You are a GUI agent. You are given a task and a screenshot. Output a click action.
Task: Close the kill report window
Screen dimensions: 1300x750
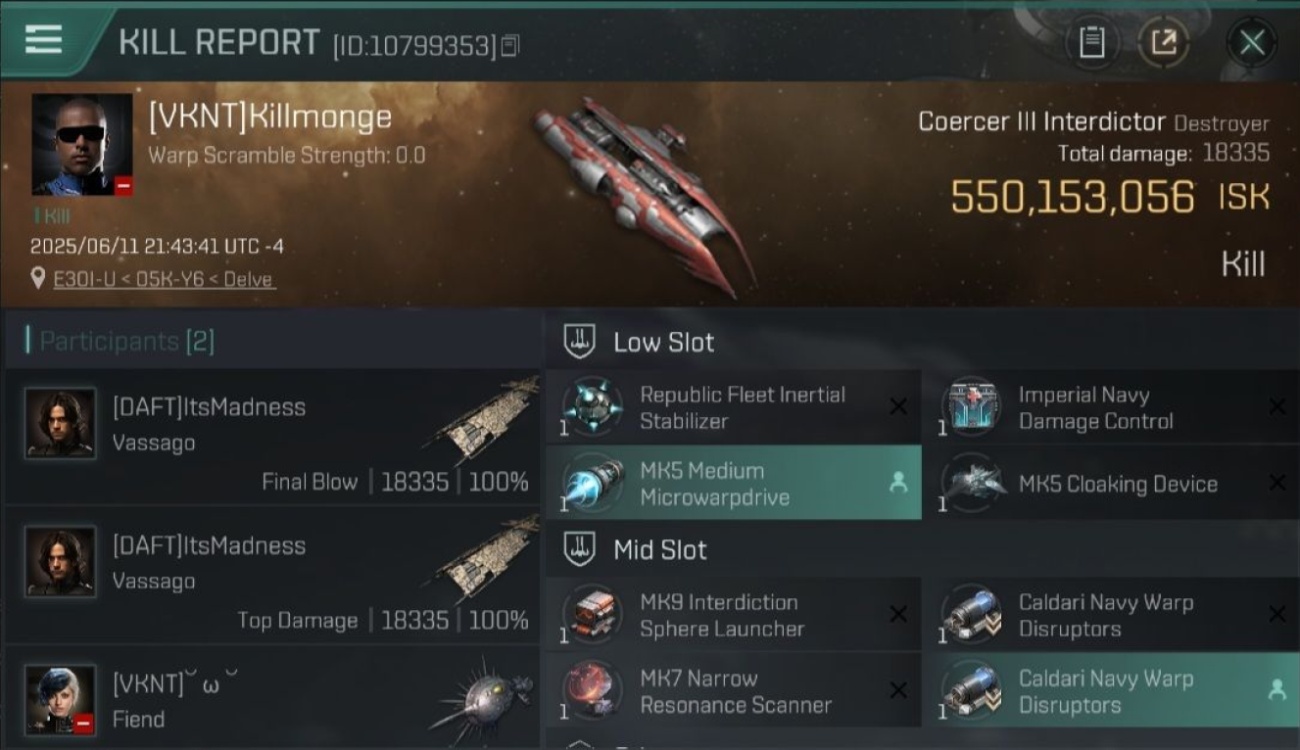(x=1252, y=43)
